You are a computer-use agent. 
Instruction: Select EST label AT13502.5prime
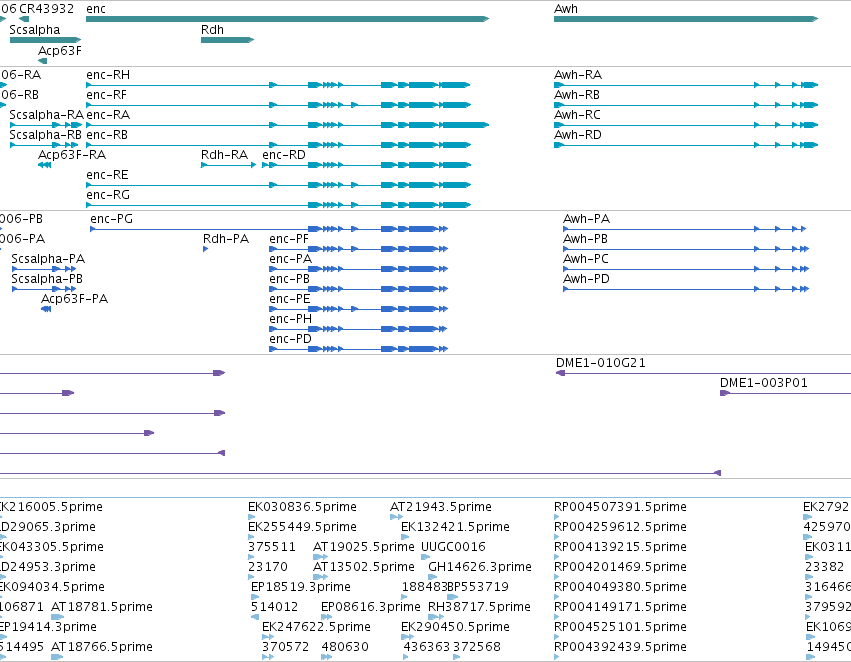364,567
